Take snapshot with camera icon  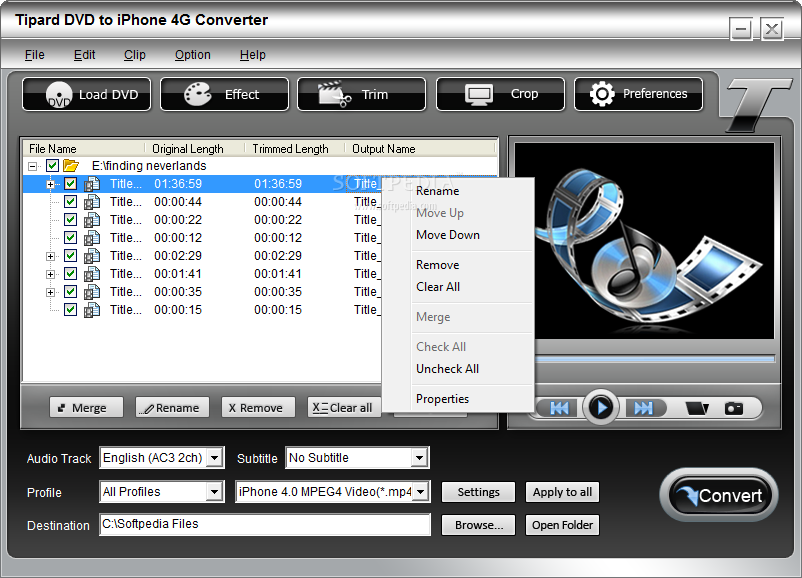(733, 408)
